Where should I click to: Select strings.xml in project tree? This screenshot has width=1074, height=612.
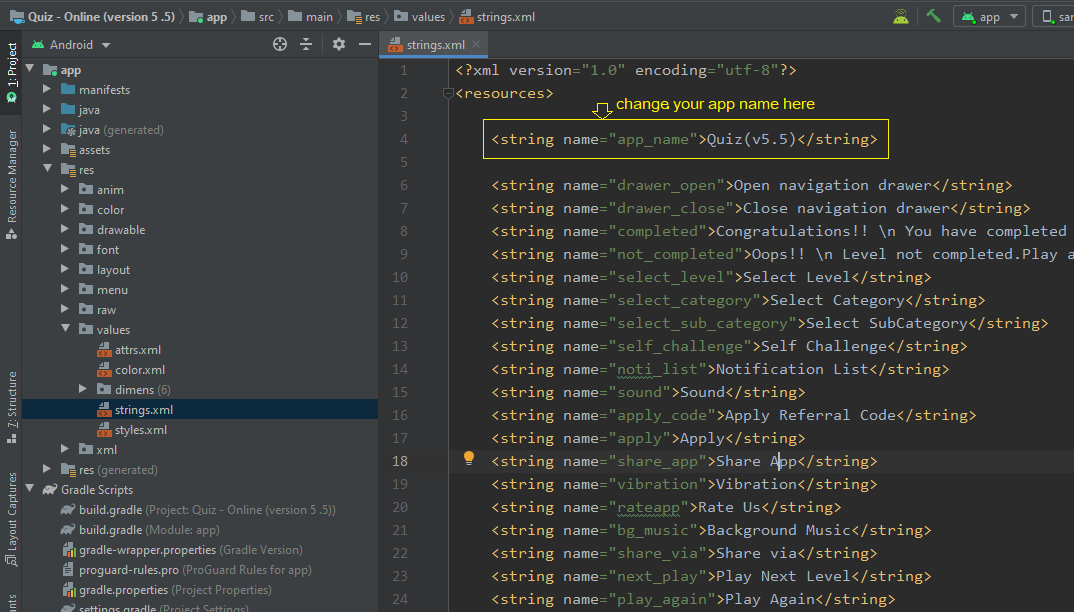[x=135, y=410]
